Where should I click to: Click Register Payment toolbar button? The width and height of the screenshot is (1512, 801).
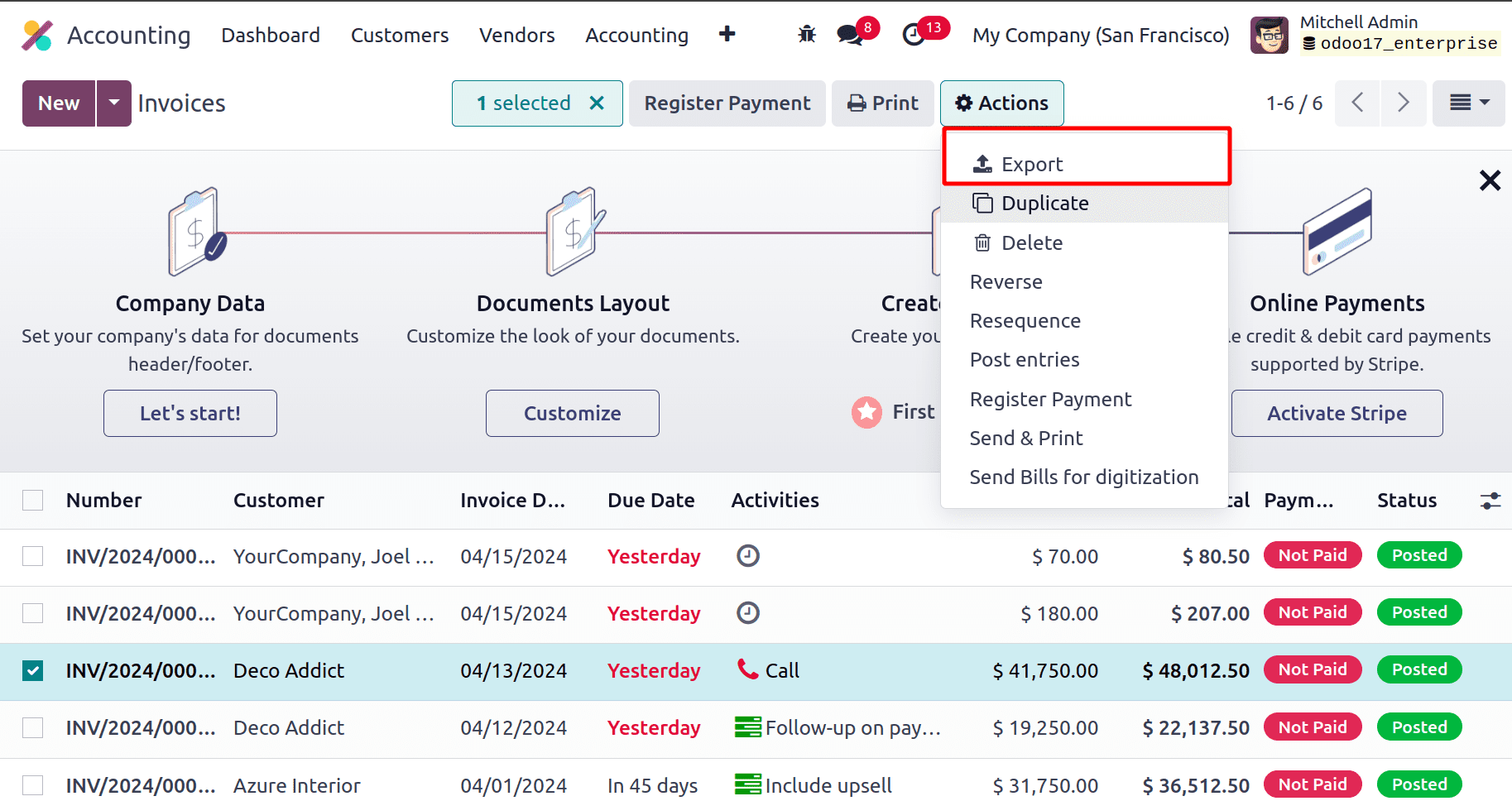tap(727, 103)
